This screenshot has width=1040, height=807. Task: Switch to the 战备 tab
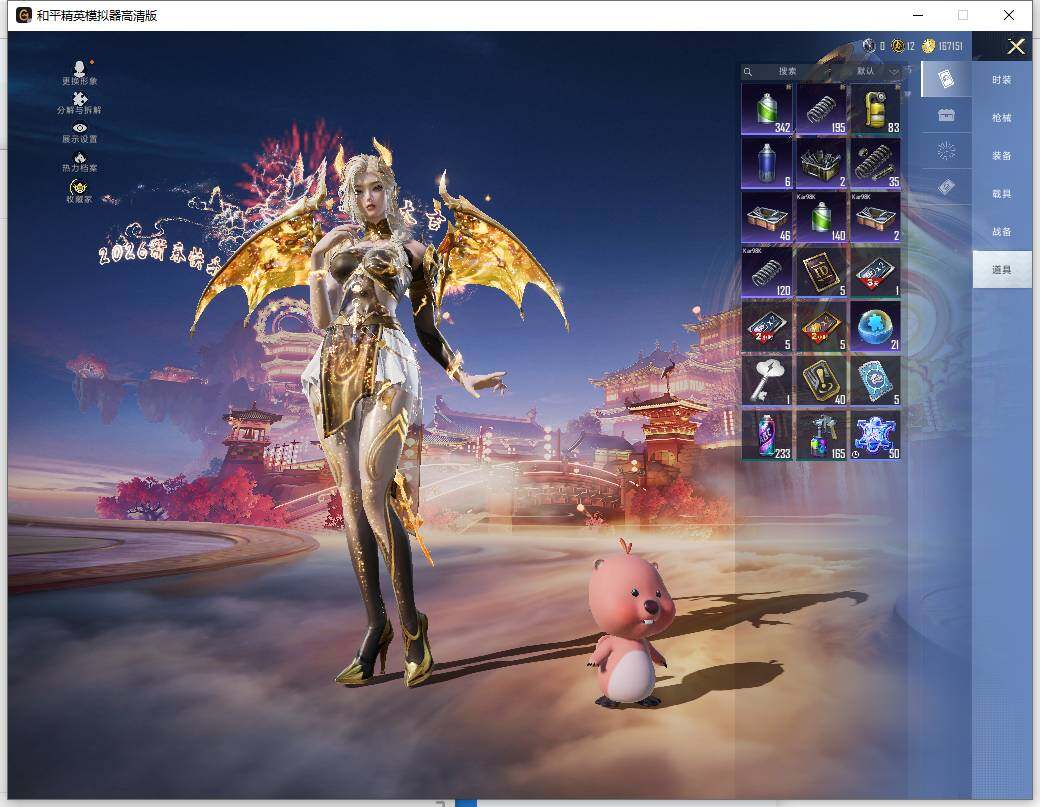1002,231
